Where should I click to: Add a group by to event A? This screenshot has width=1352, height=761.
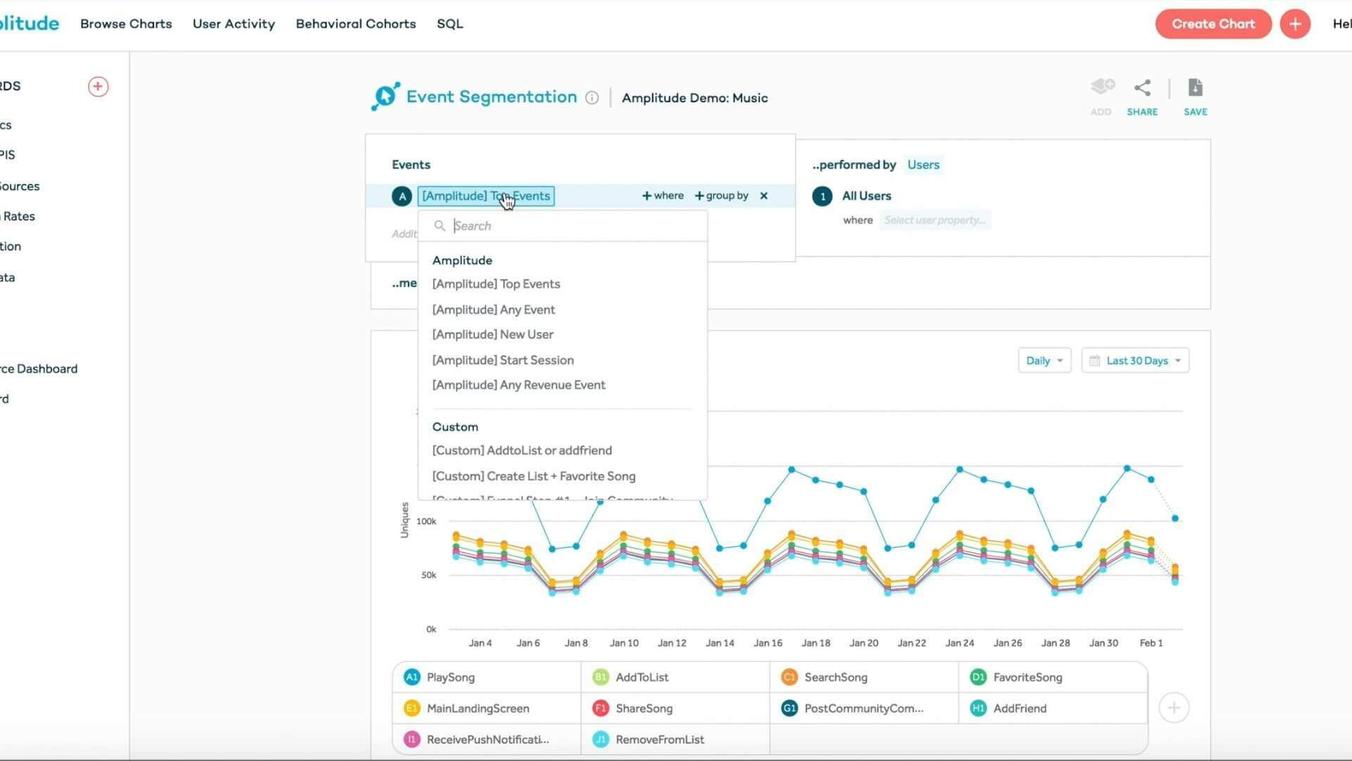(721, 196)
